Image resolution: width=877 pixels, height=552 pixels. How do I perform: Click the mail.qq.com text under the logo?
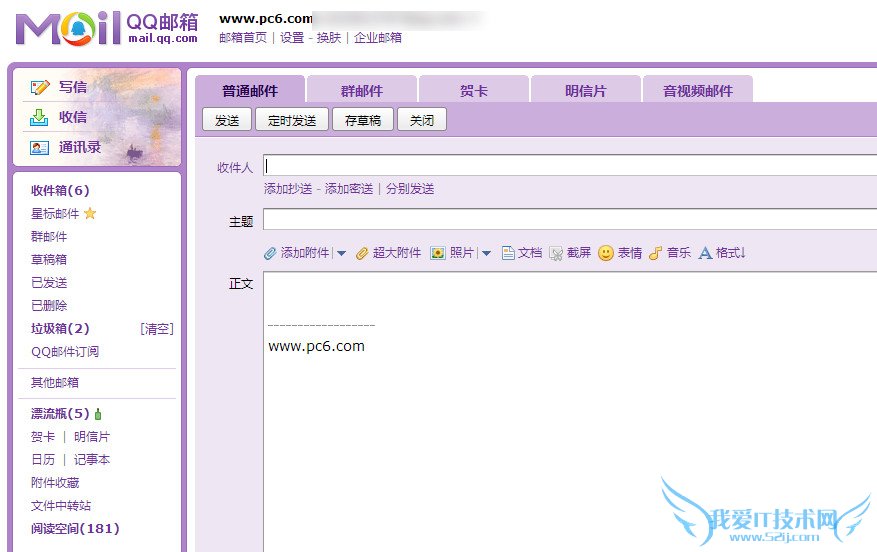point(163,39)
